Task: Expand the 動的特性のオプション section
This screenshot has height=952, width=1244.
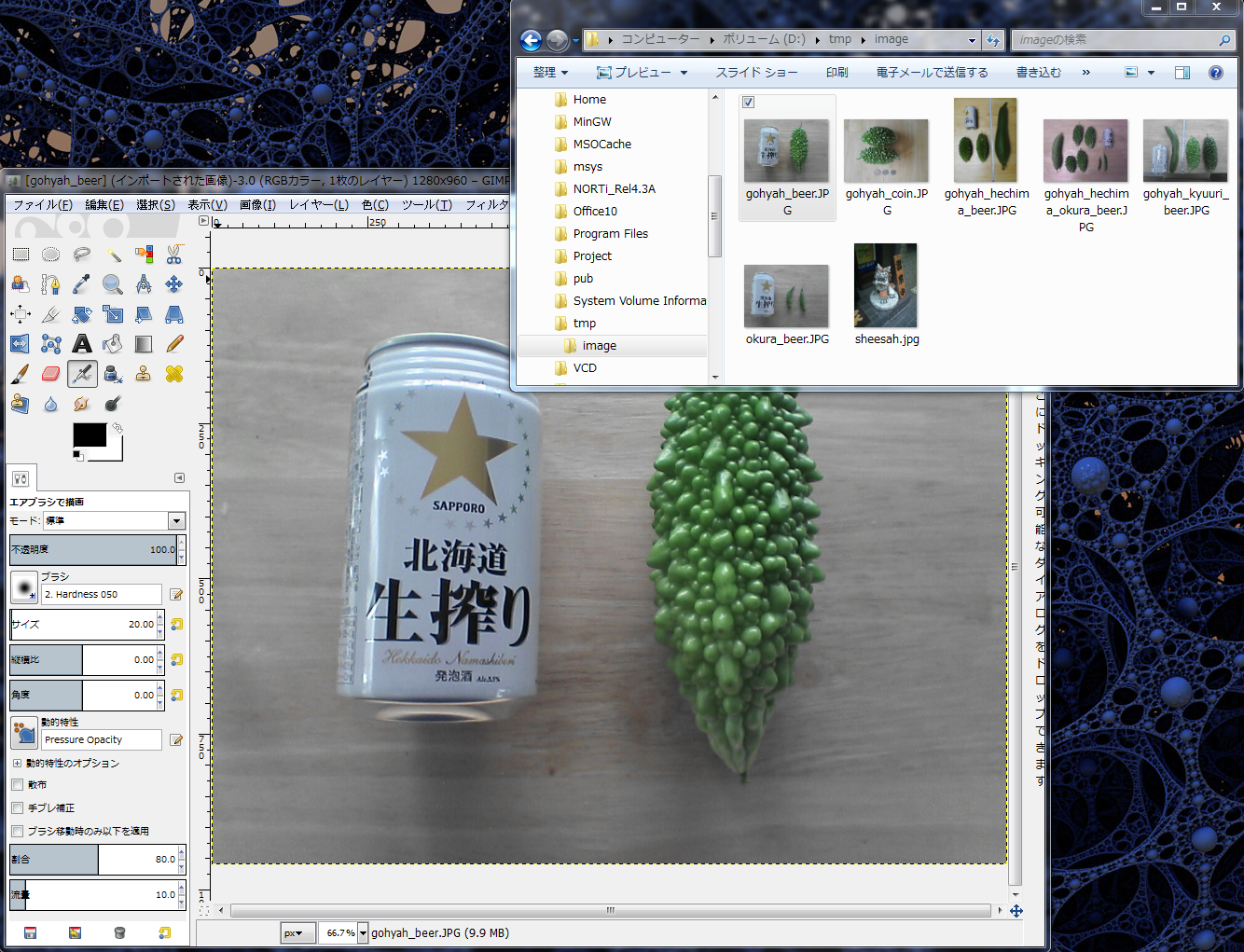Action: click(17, 763)
